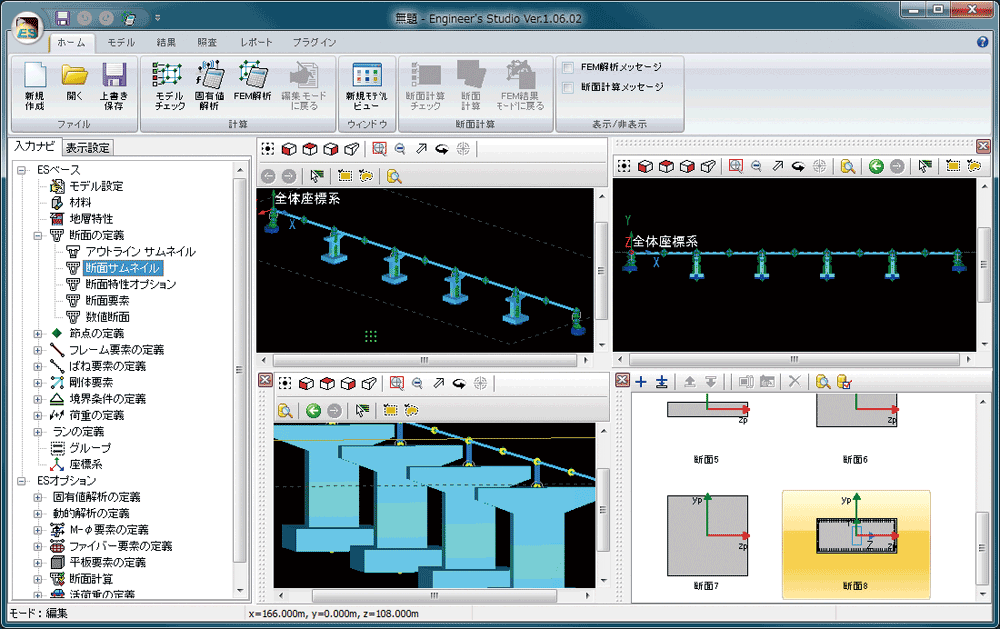Switch to ホーム ribbon tab
Image resolution: width=1000 pixels, height=629 pixels.
tap(71, 42)
